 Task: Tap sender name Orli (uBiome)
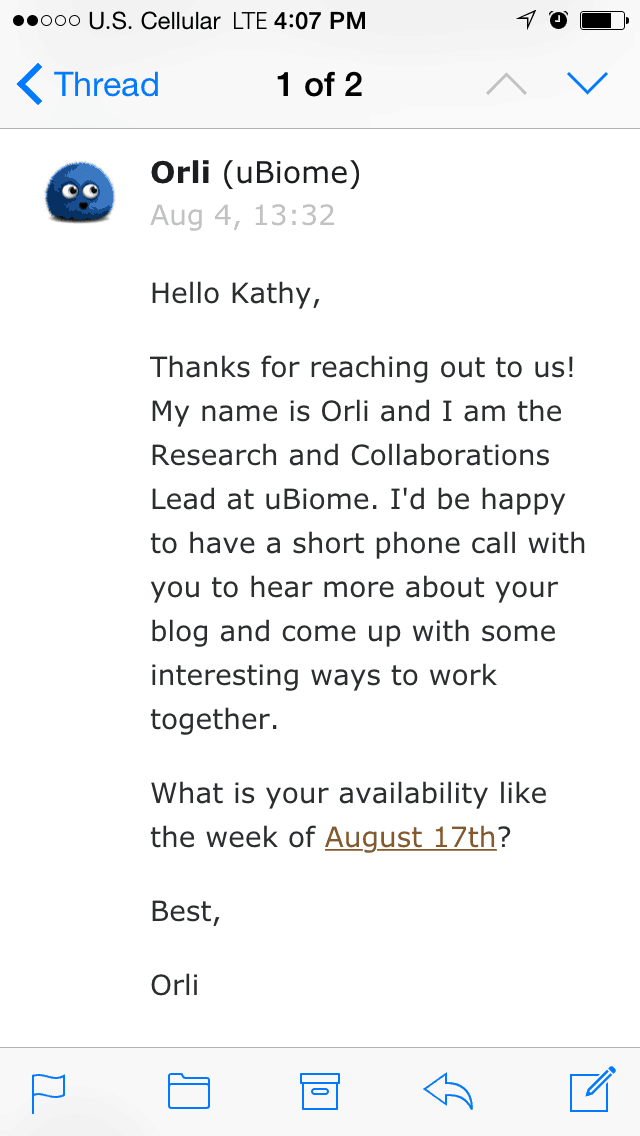(x=255, y=174)
